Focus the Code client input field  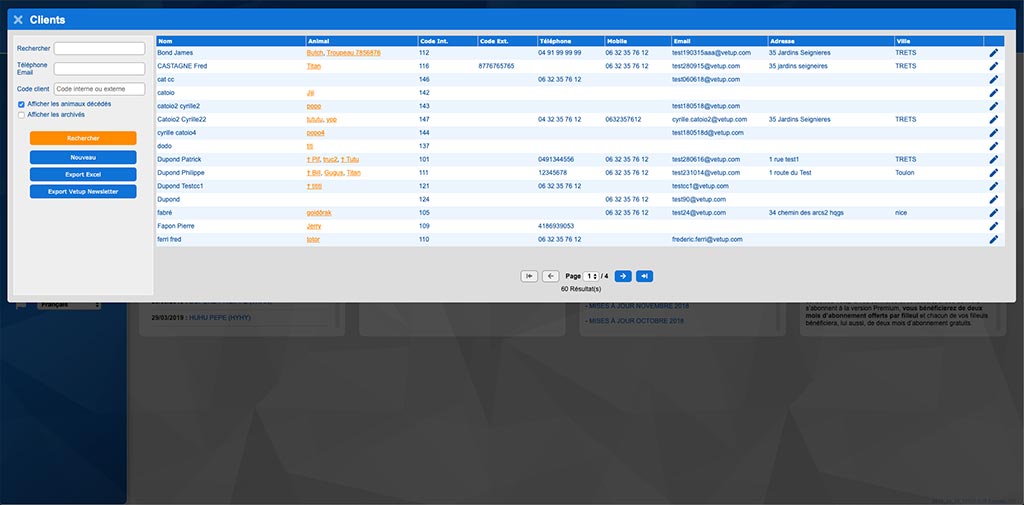click(x=99, y=89)
